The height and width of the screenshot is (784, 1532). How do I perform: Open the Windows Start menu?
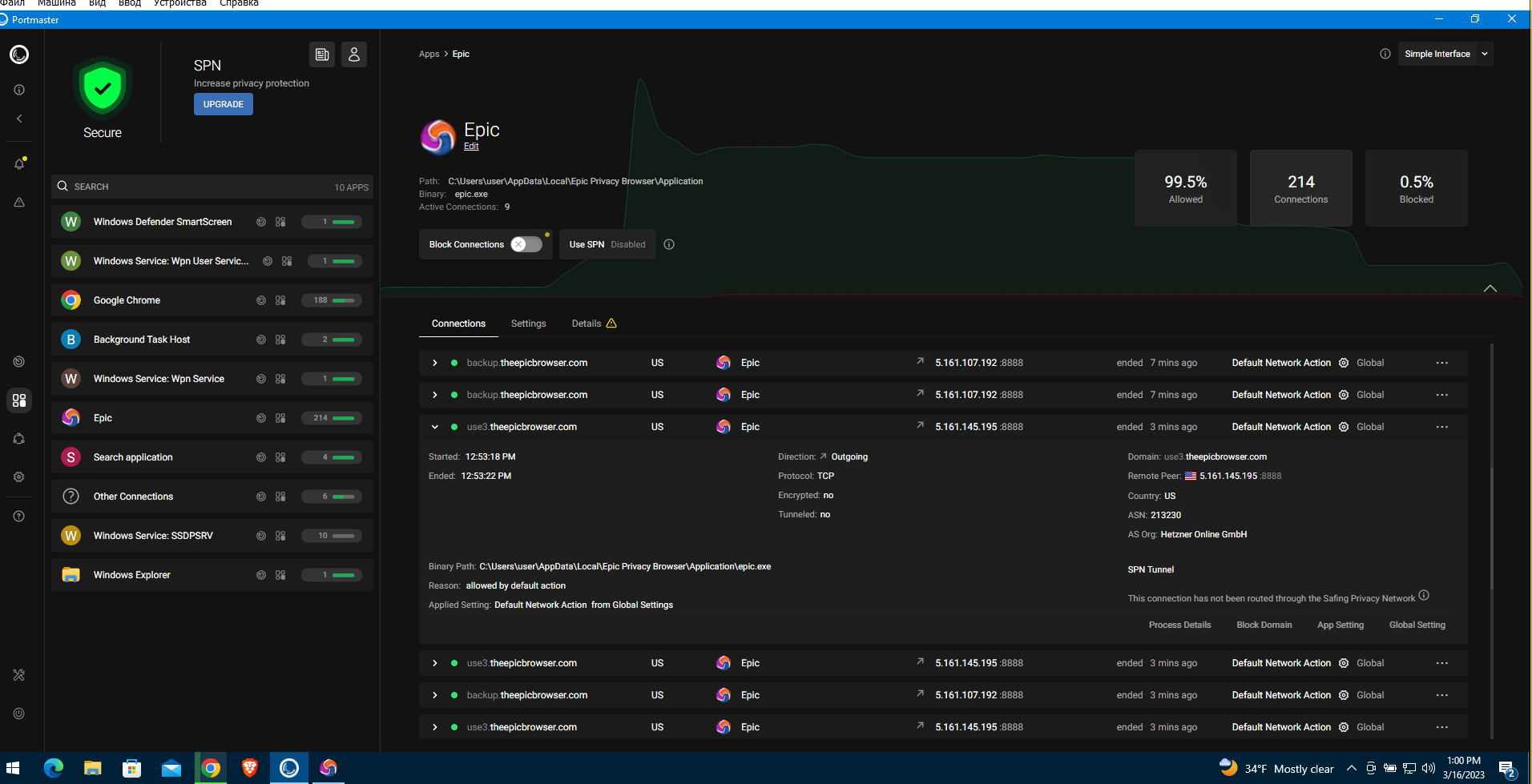14,768
